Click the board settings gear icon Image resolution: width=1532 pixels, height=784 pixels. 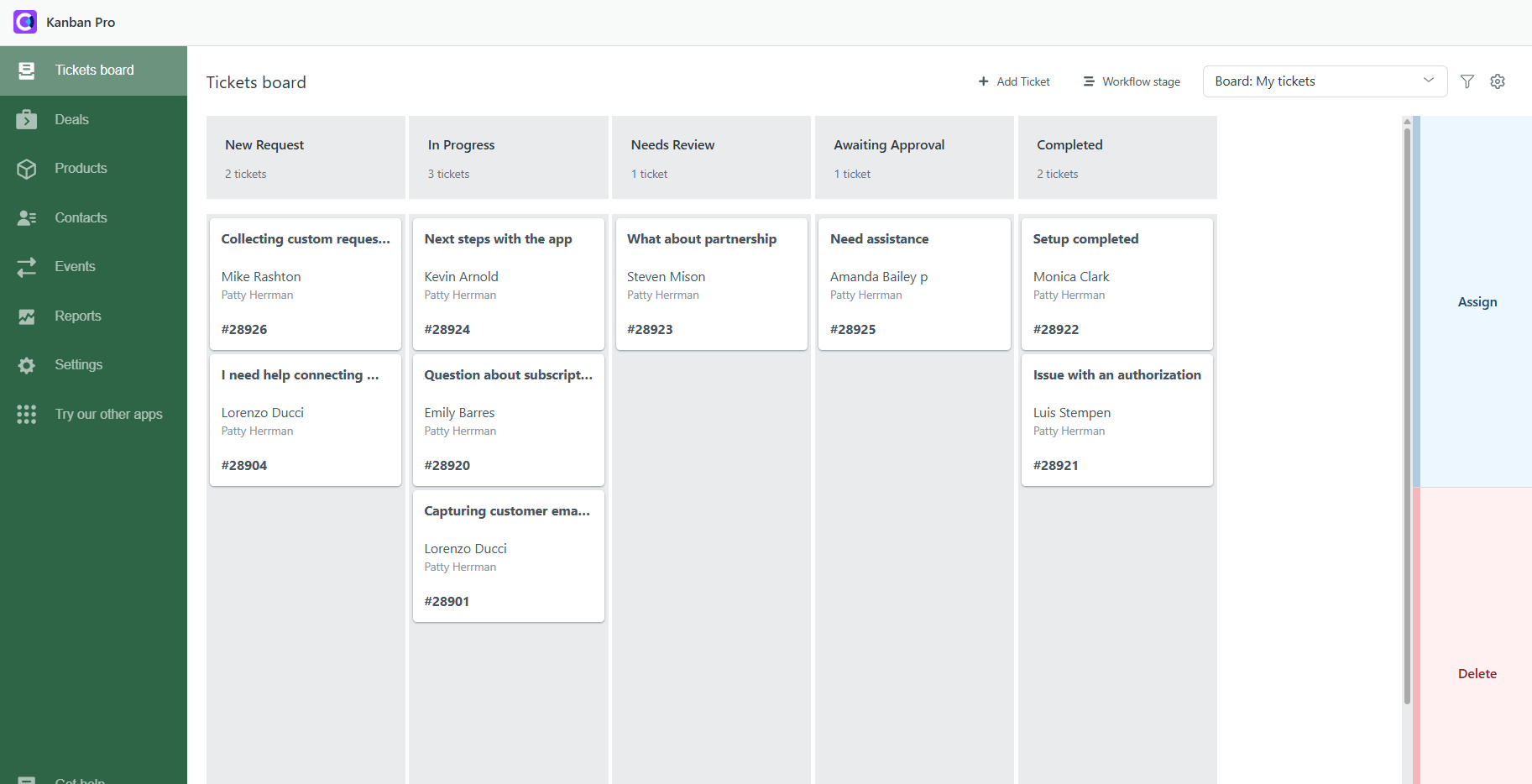[1498, 81]
